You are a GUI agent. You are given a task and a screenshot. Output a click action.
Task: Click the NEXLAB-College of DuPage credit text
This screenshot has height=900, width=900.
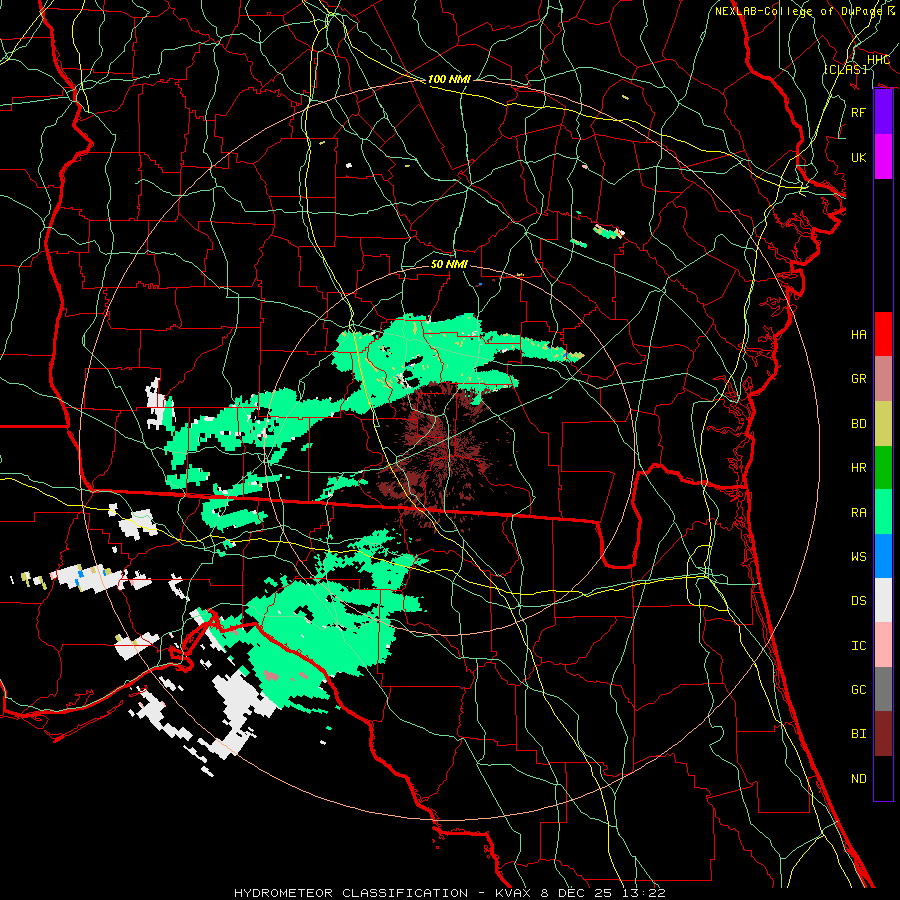pos(798,11)
